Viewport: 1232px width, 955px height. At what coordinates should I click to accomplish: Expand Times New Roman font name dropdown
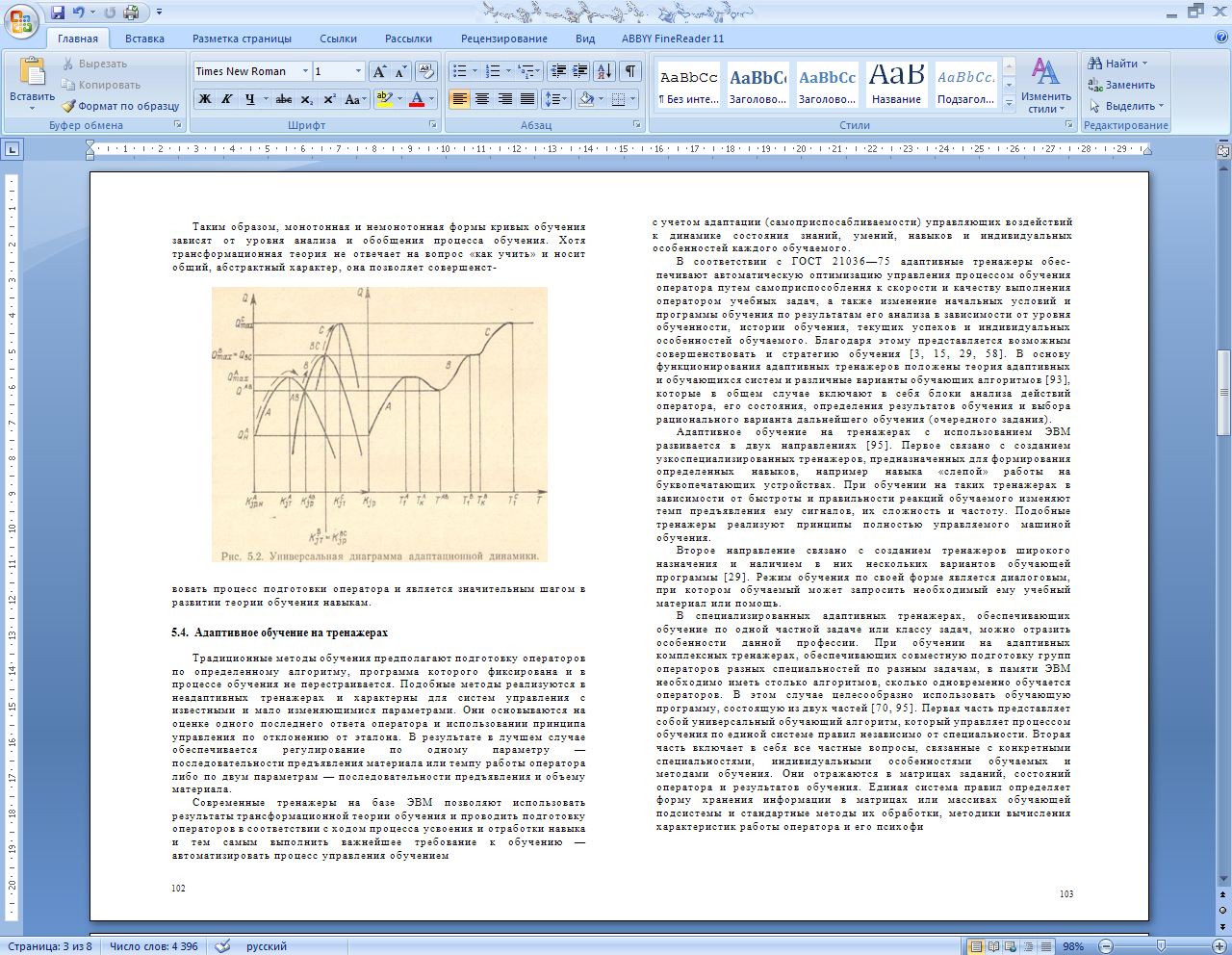pos(305,71)
